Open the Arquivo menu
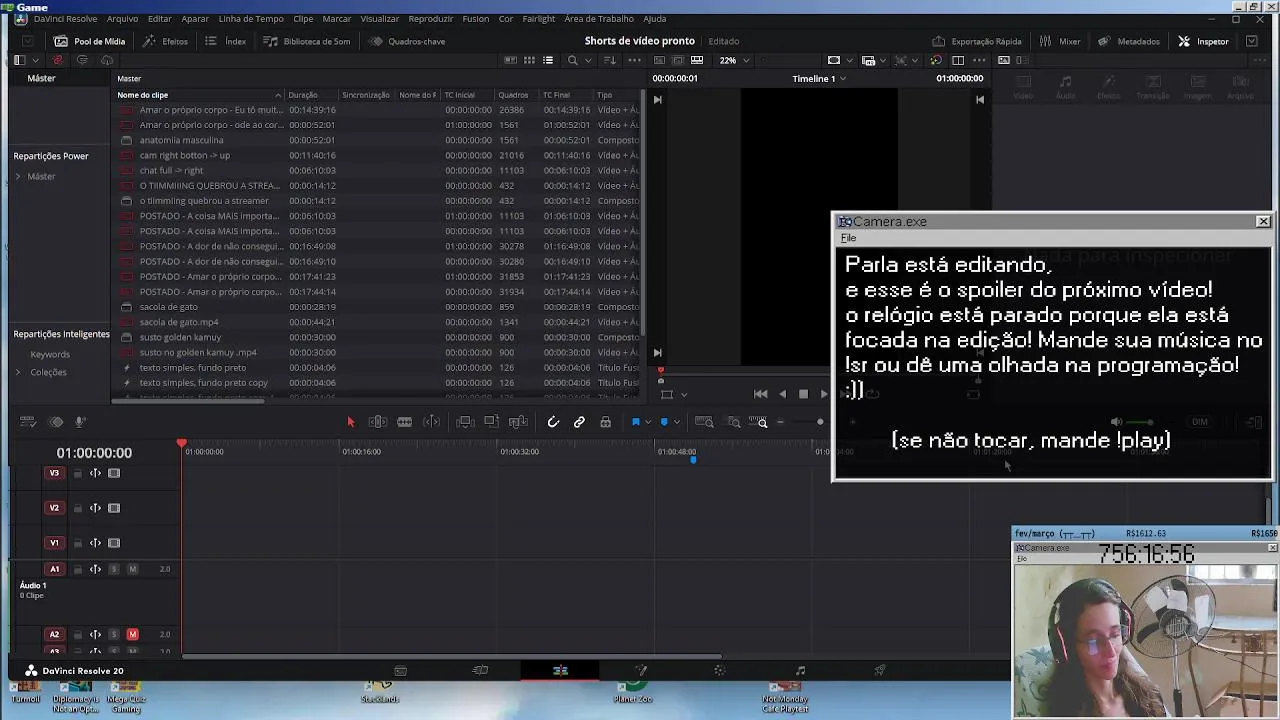The image size is (1280, 720). click(x=122, y=19)
